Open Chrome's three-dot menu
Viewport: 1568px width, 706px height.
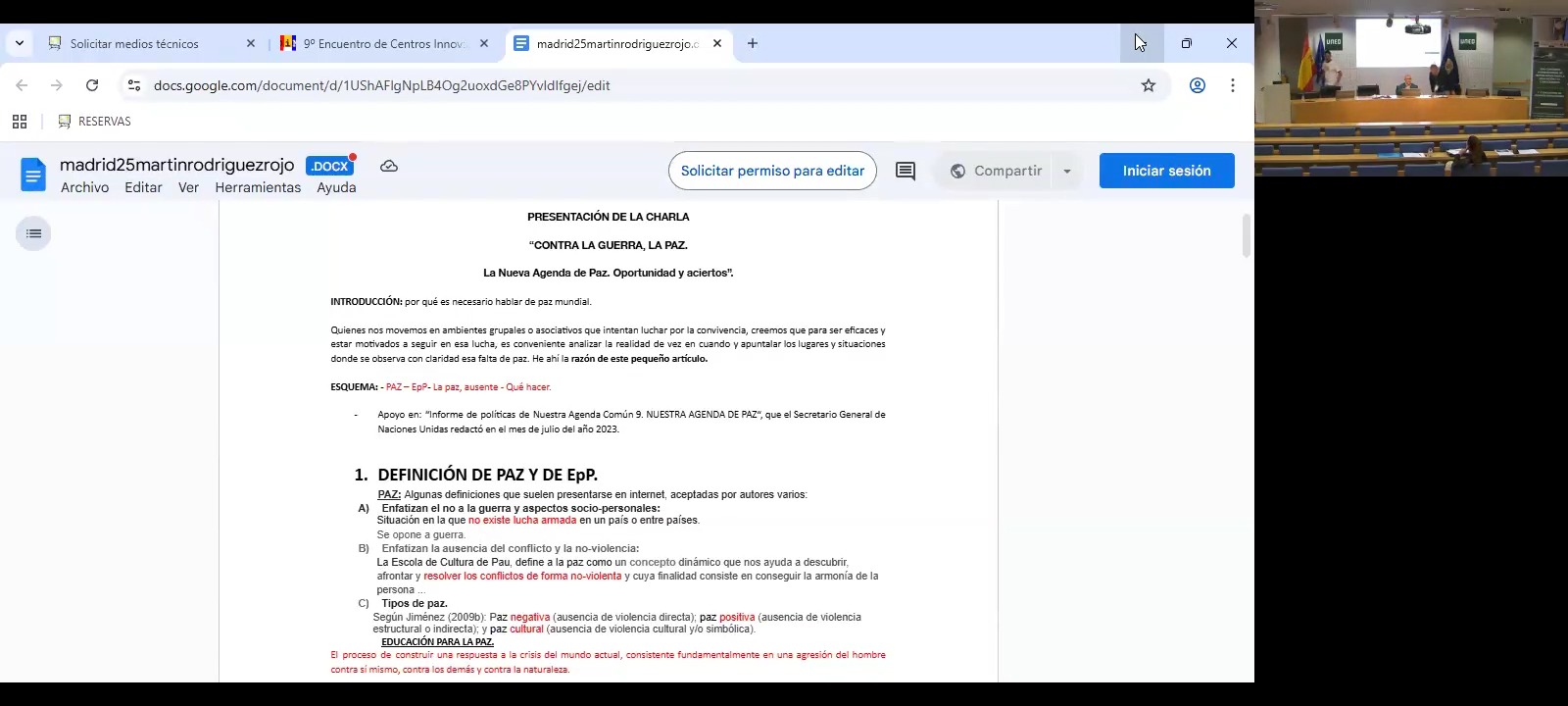1233,85
